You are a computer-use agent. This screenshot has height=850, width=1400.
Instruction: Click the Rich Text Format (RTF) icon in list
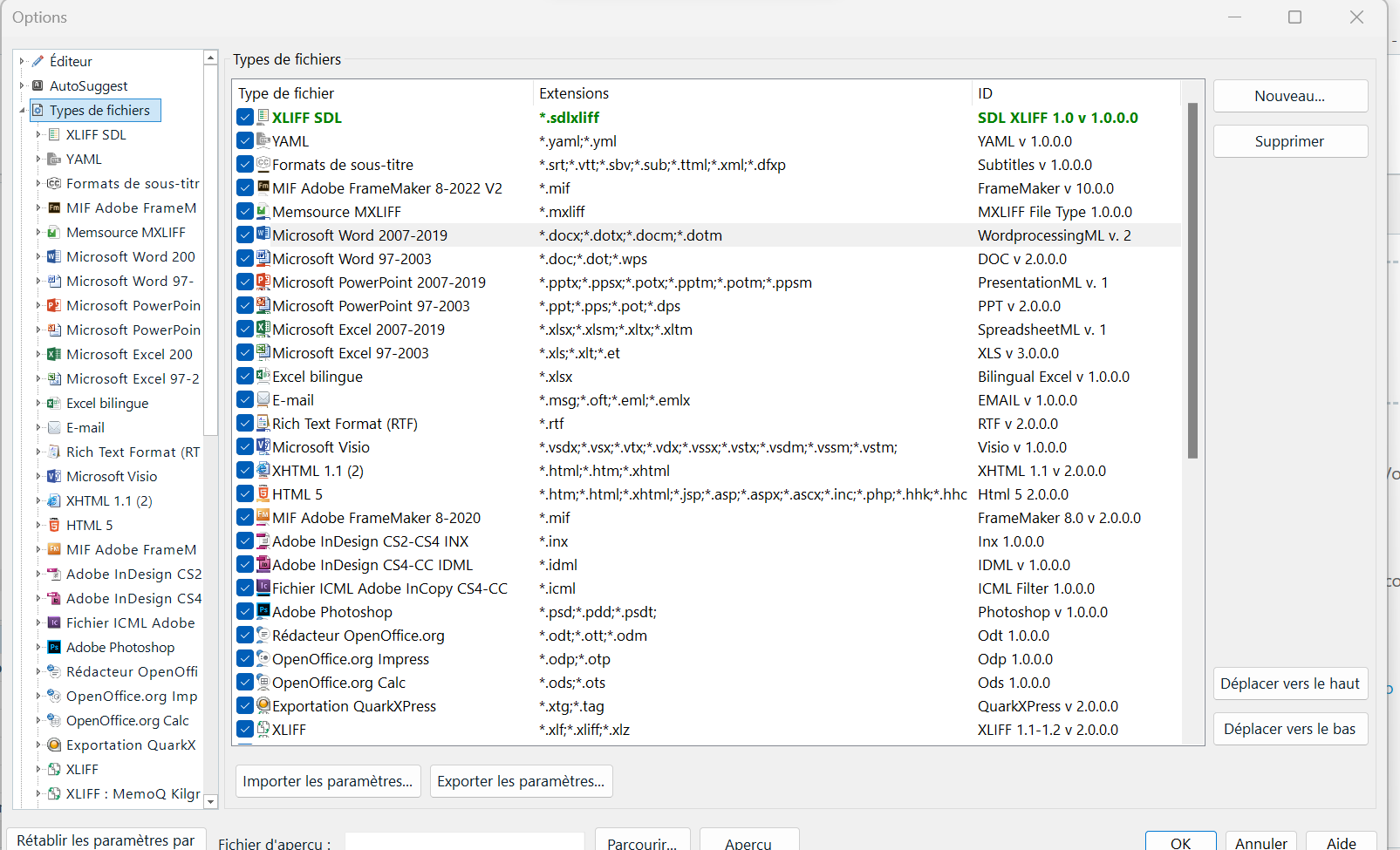tap(263, 423)
